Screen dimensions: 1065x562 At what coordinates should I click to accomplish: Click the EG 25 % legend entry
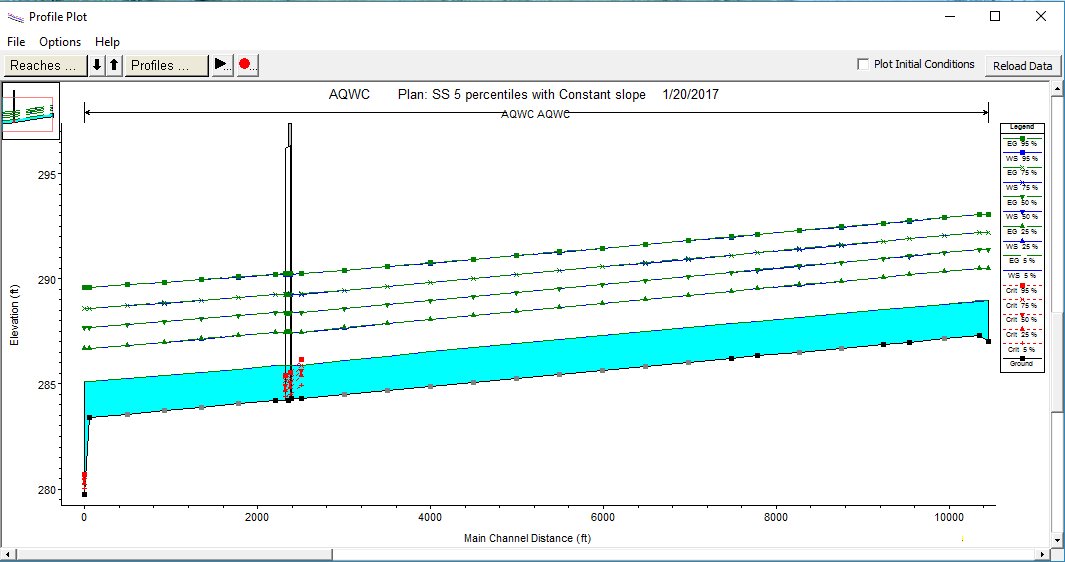[x=1022, y=230]
